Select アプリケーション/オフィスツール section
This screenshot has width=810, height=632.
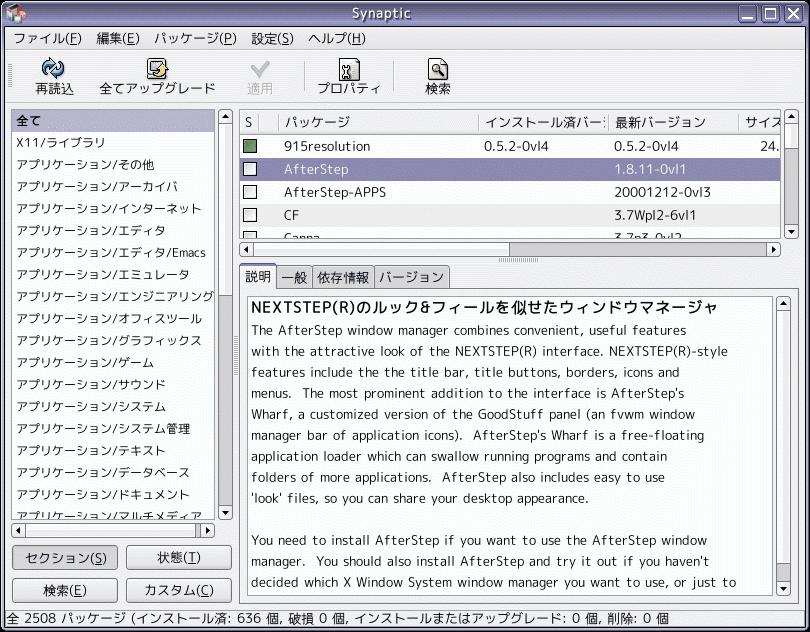113,318
